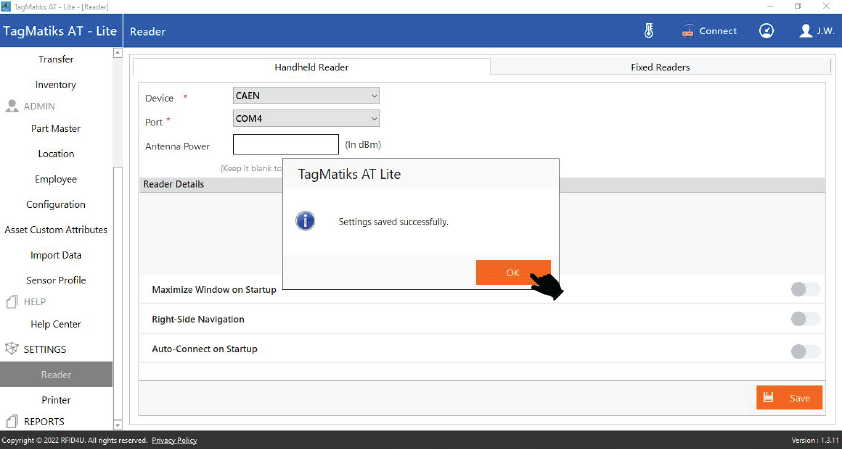Click the Antenna Power input field
Image resolution: width=842 pixels, height=449 pixels.
[285, 145]
